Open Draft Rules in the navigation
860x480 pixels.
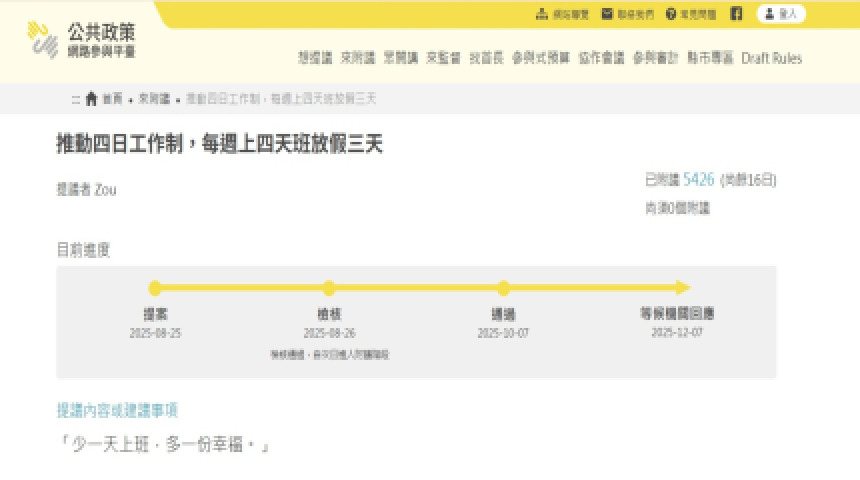point(771,58)
